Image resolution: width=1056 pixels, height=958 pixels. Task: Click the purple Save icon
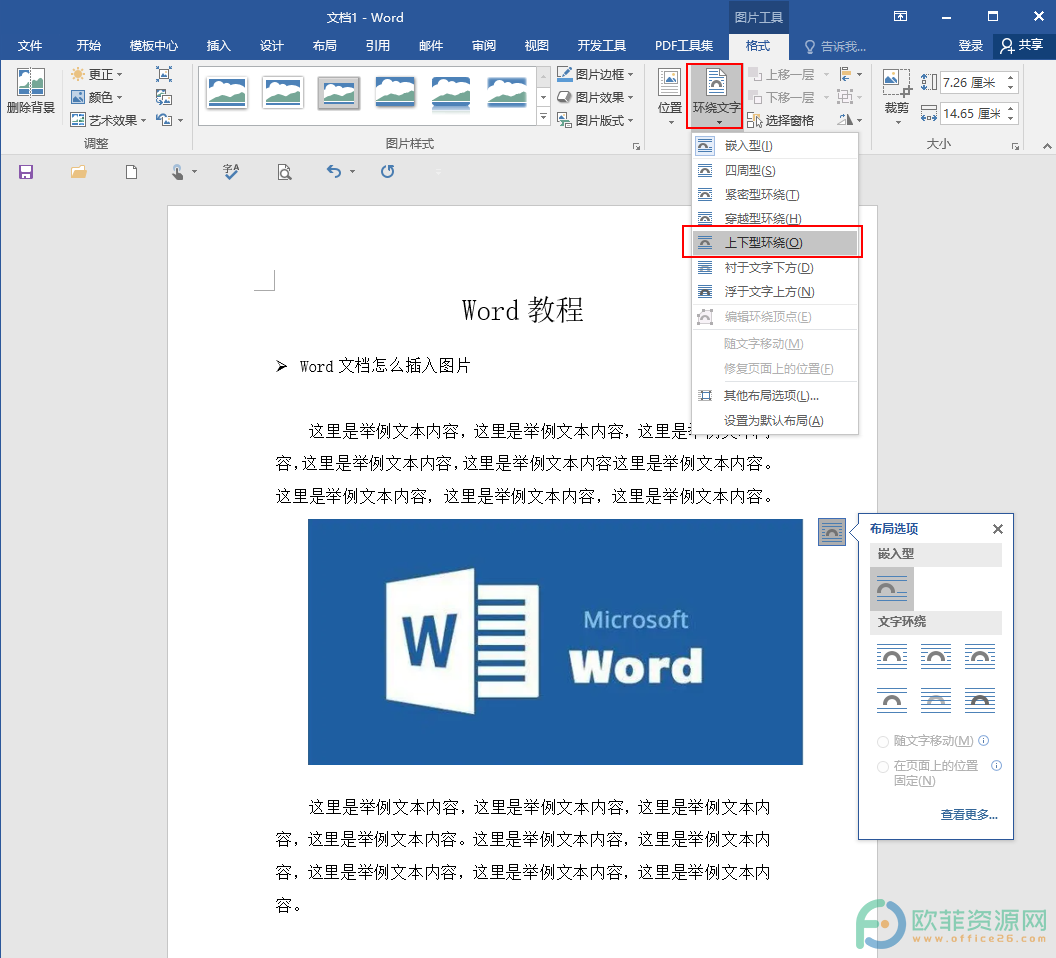tap(26, 172)
